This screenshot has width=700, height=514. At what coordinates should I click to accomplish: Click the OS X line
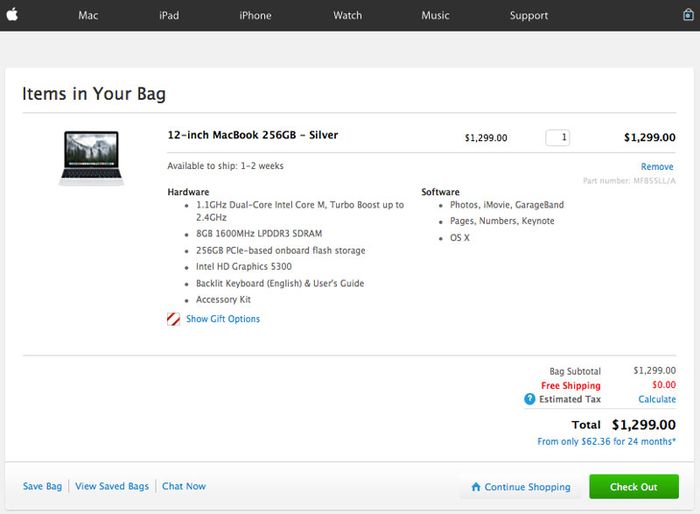pyautogui.click(x=459, y=238)
